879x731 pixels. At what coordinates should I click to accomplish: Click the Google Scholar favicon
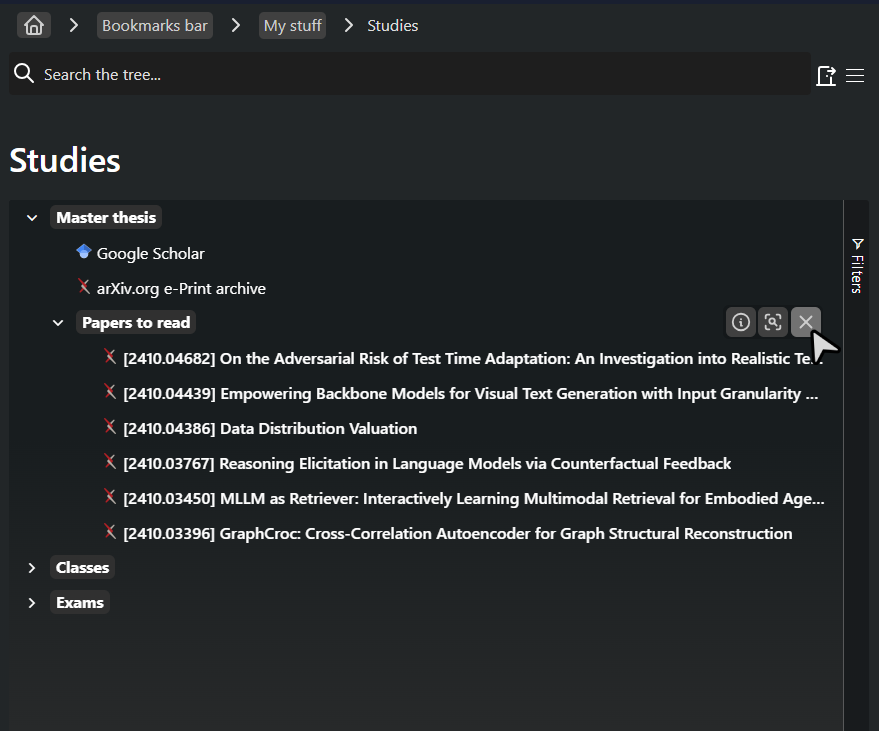(x=84, y=252)
